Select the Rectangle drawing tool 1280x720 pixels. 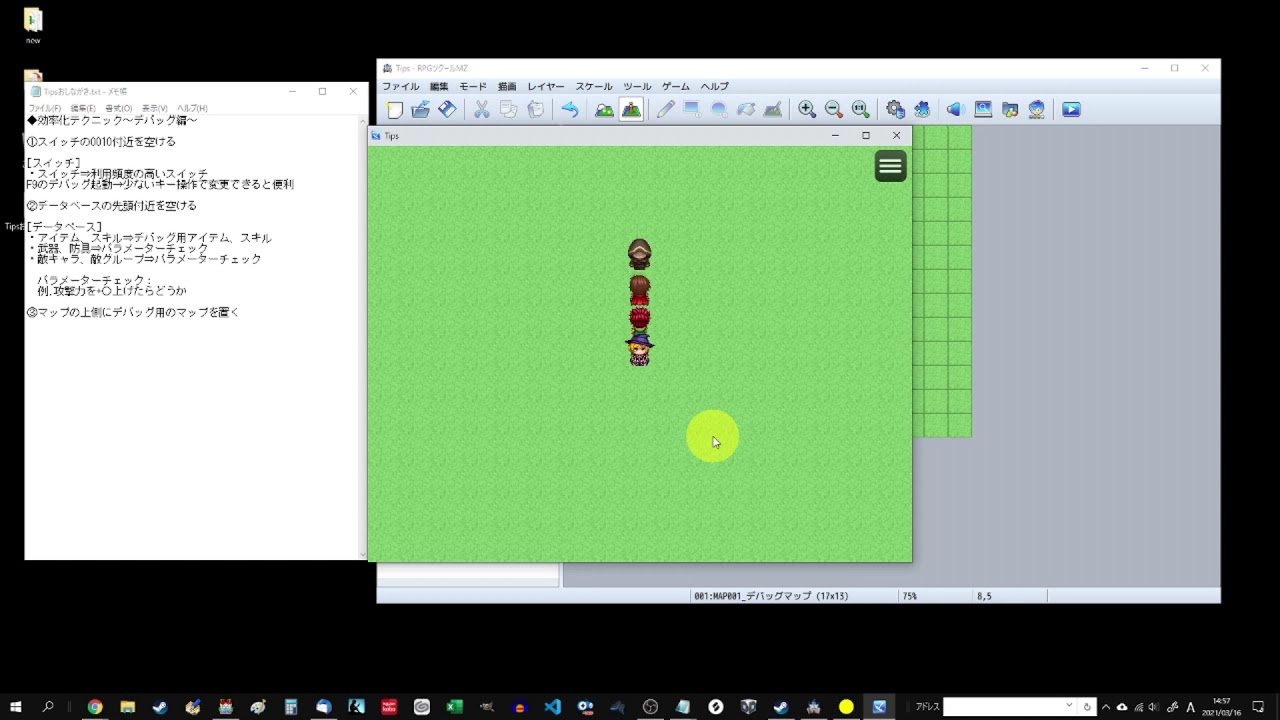692,110
